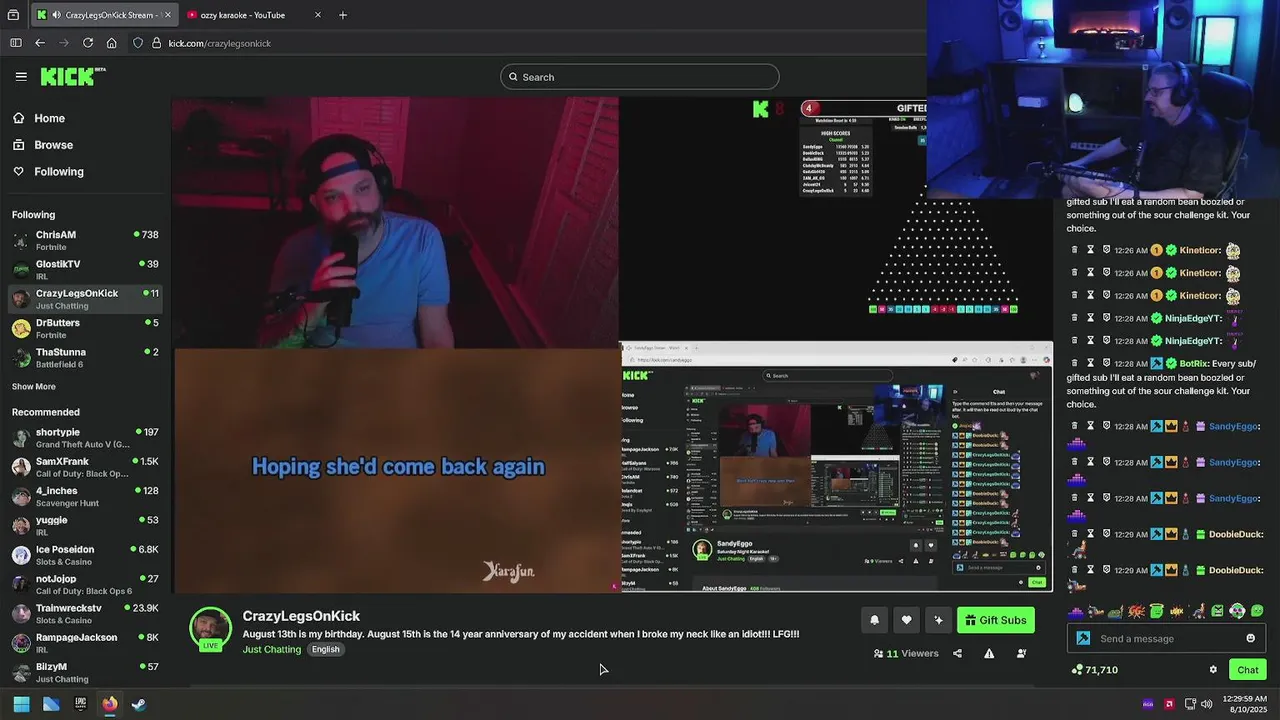Open browser home page
Viewport: 1280px width, 720px height.
[x=112, y=43]
